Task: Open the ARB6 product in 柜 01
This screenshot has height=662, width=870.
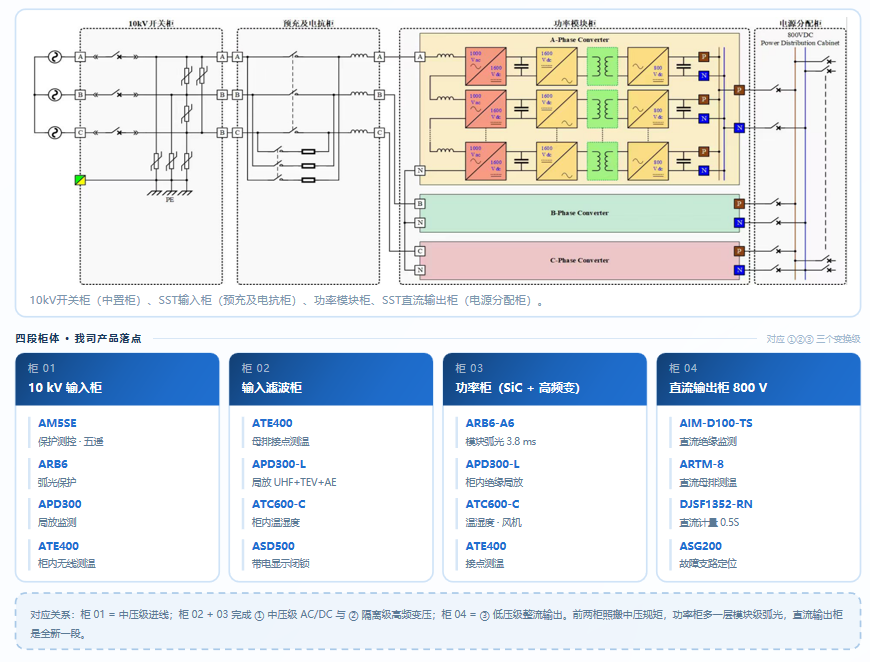Action: (x=53, y=464)
